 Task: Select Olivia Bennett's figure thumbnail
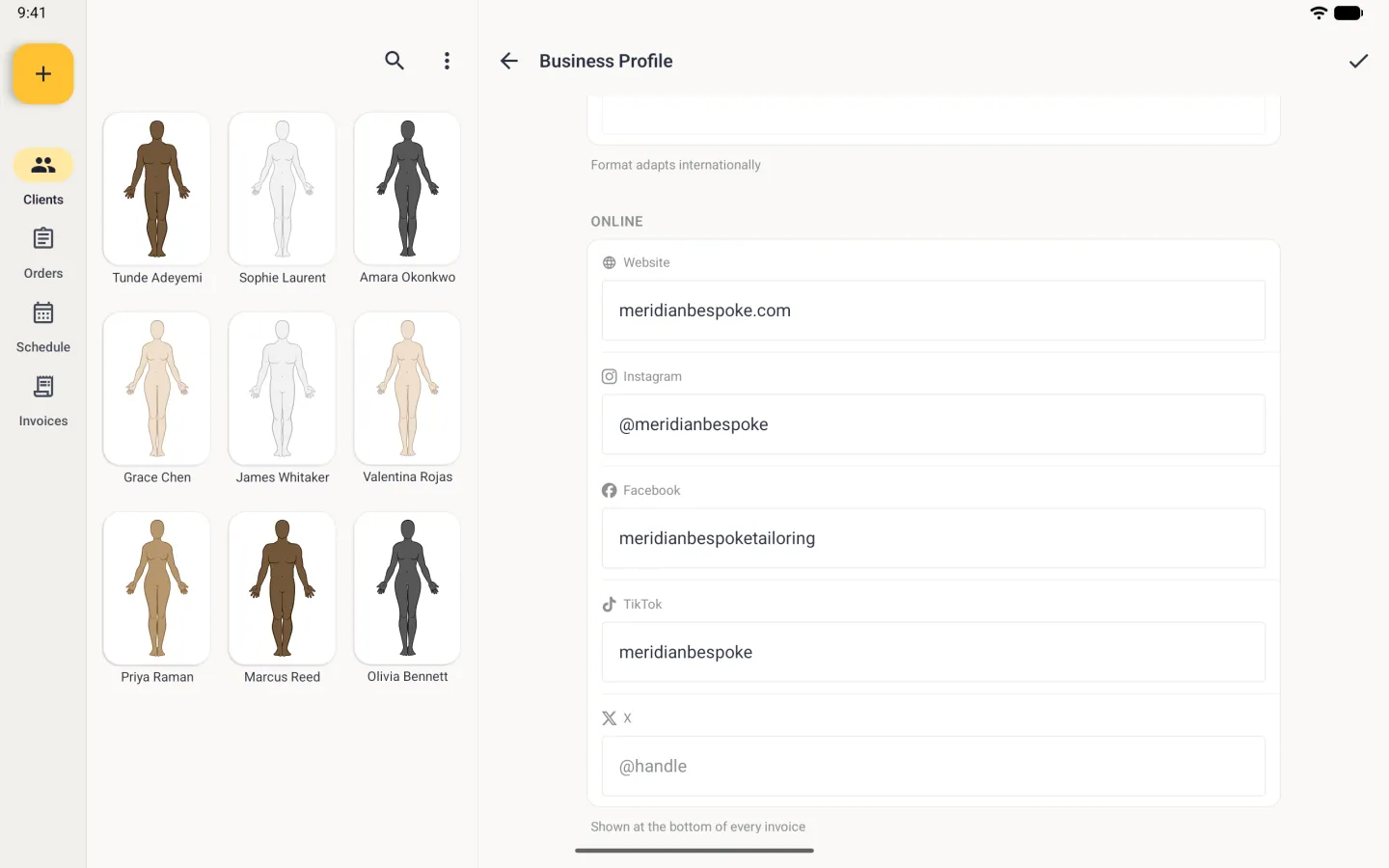408,587
